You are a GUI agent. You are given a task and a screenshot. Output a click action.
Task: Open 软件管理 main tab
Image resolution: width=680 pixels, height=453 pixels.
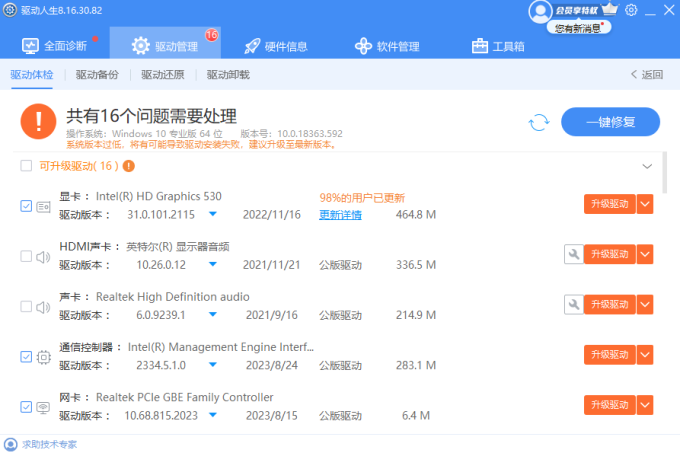click(x=387, y=46)
